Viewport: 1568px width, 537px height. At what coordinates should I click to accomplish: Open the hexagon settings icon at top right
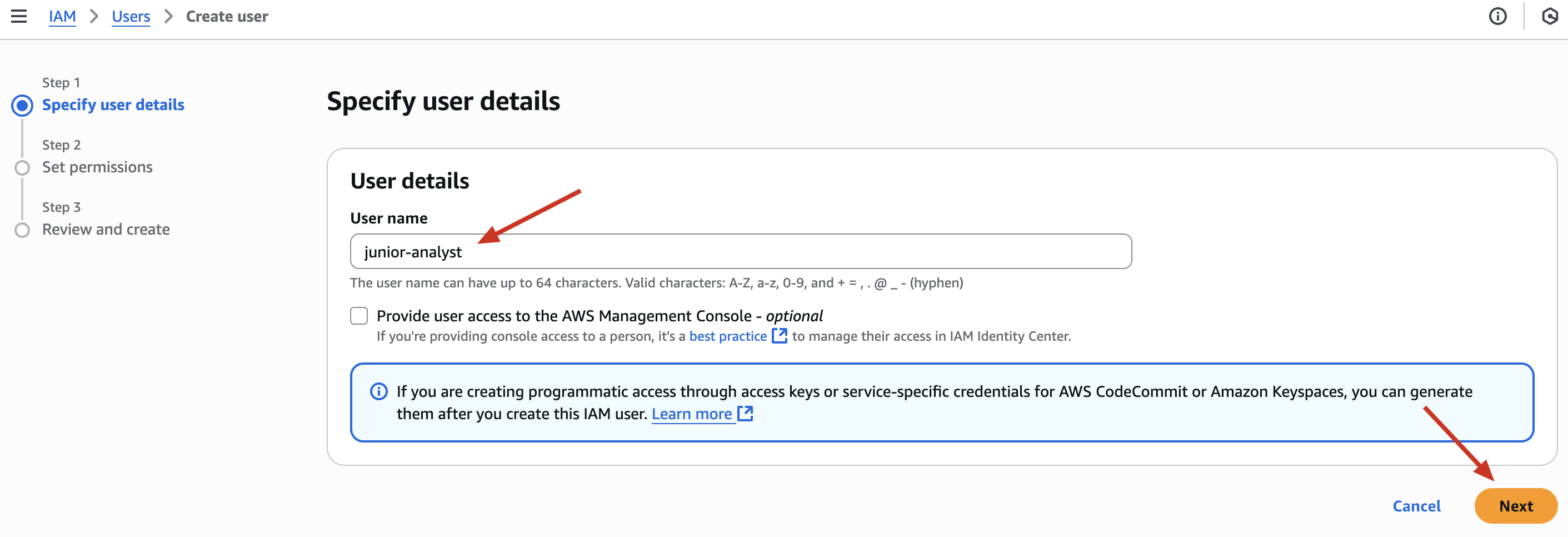[1550, 17]
